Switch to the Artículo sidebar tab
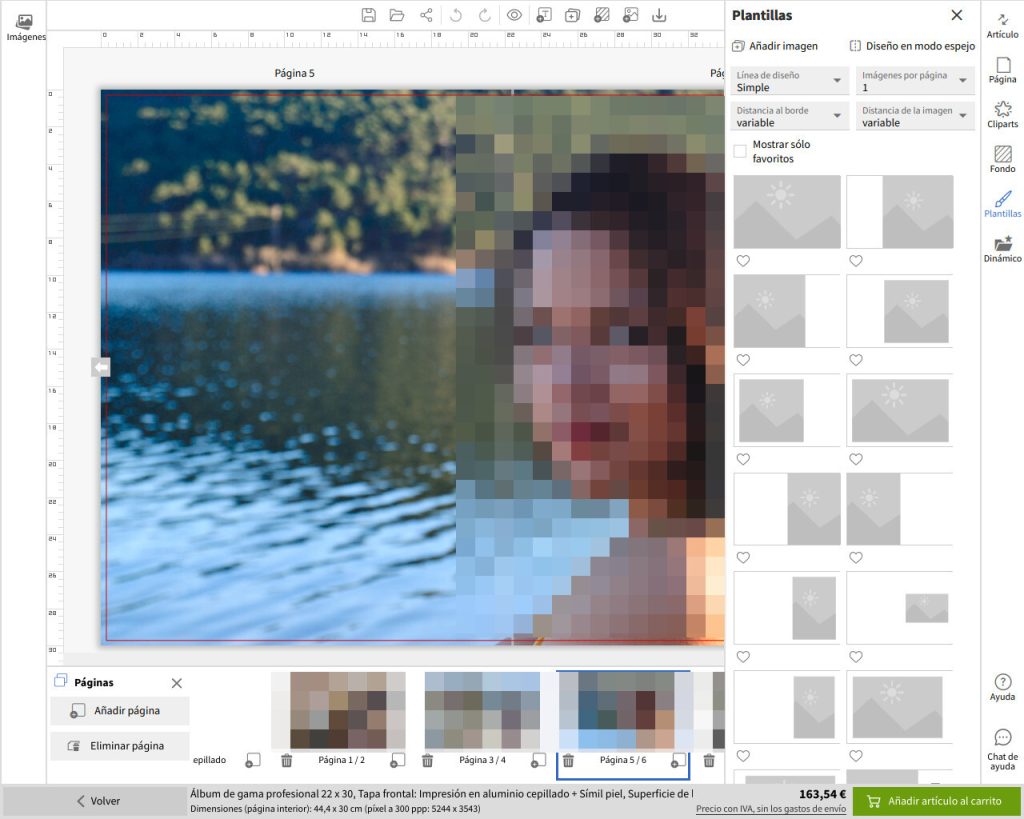 pos(1002,26)
